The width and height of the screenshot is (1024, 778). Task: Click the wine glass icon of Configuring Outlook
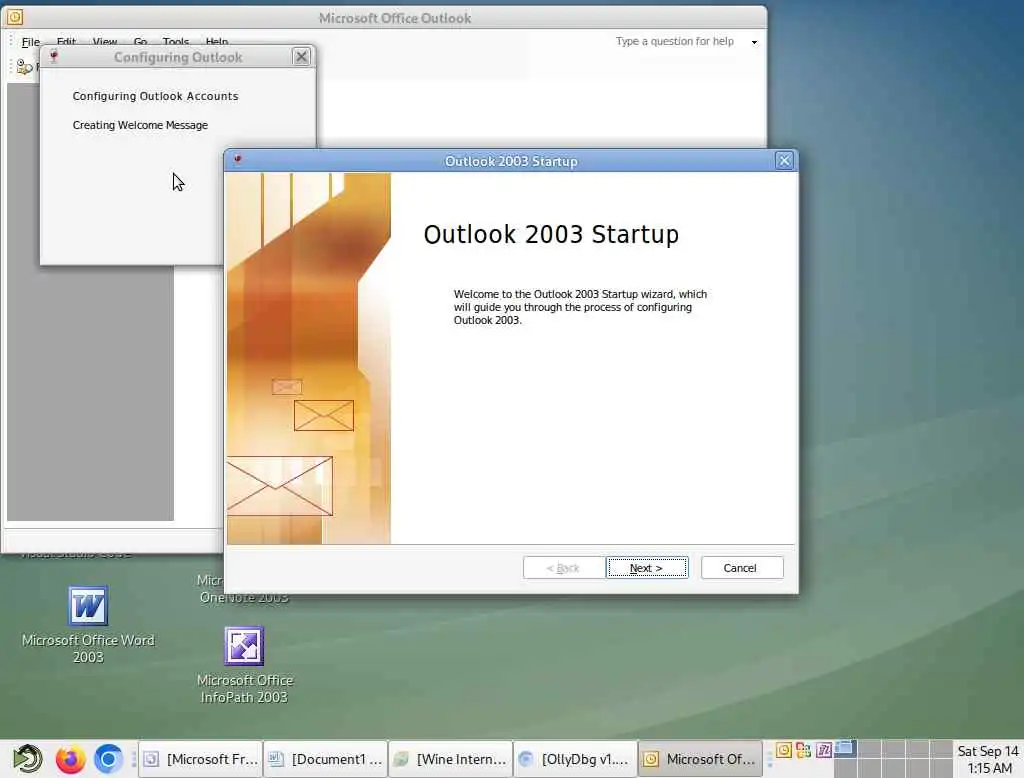(x=54, y=57)
